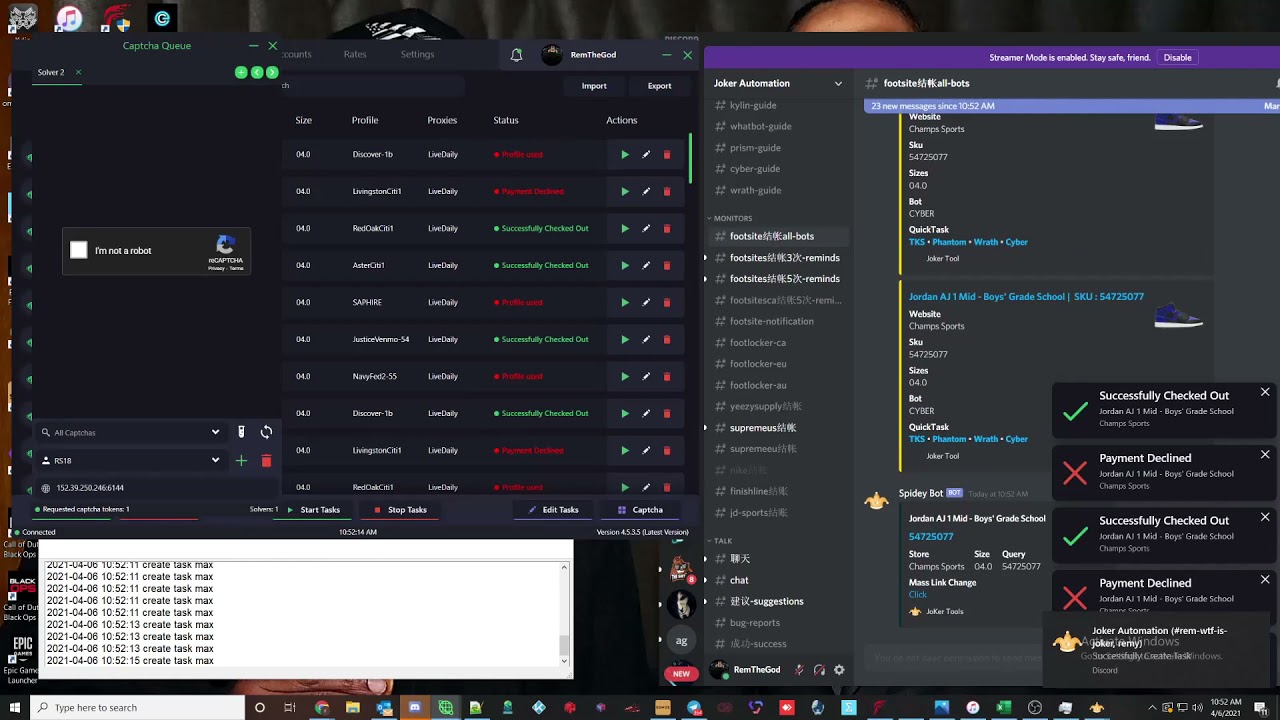This screenshot has height=720, width=1280.
Task: Open Discord user settings gear
Action: 839,670
